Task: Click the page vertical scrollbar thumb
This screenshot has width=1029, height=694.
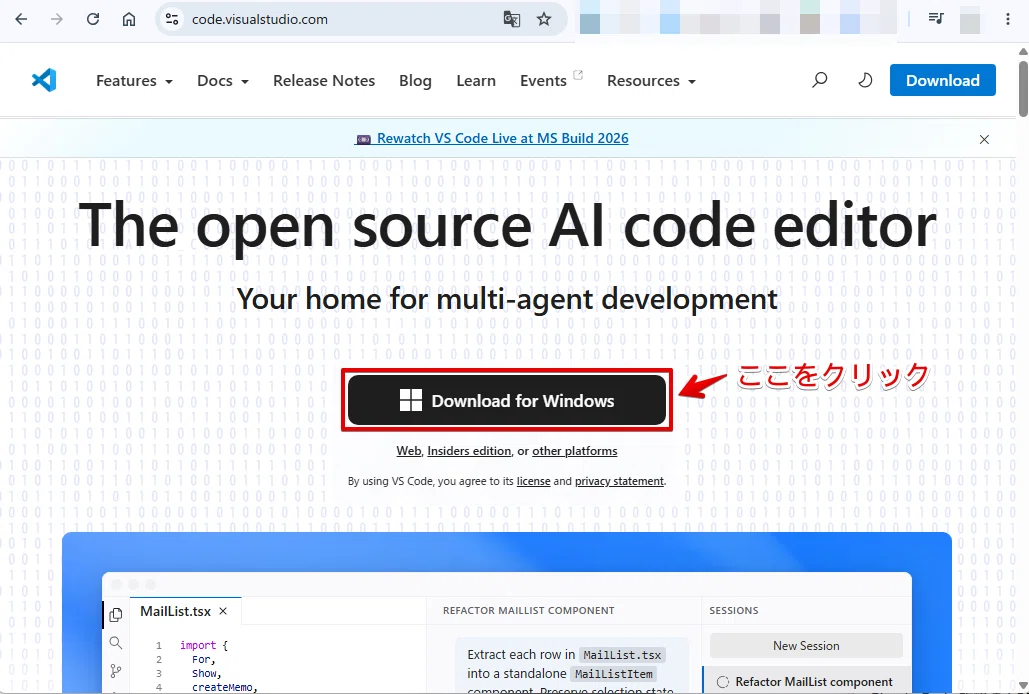Action: pyautogui.click(x=1023, y=89)
